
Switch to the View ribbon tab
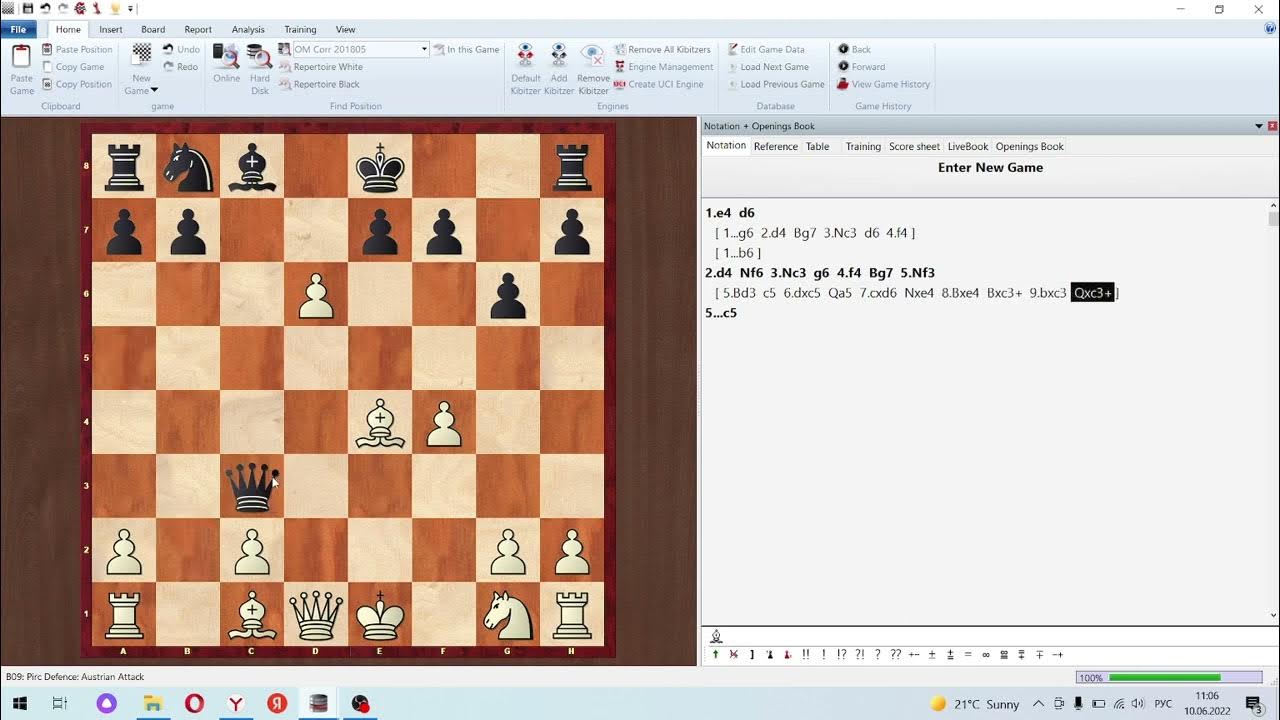pyautogui.click(x=345, y=29)
